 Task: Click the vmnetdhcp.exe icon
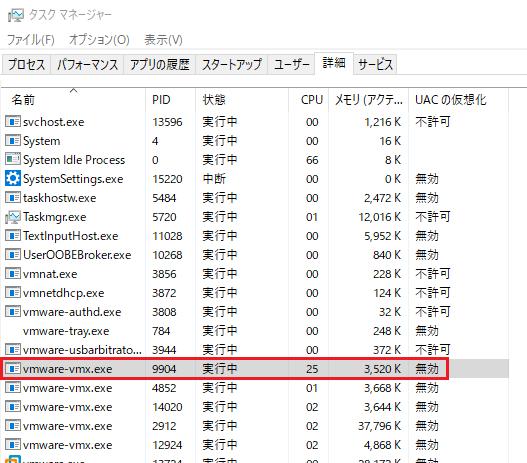13,293
